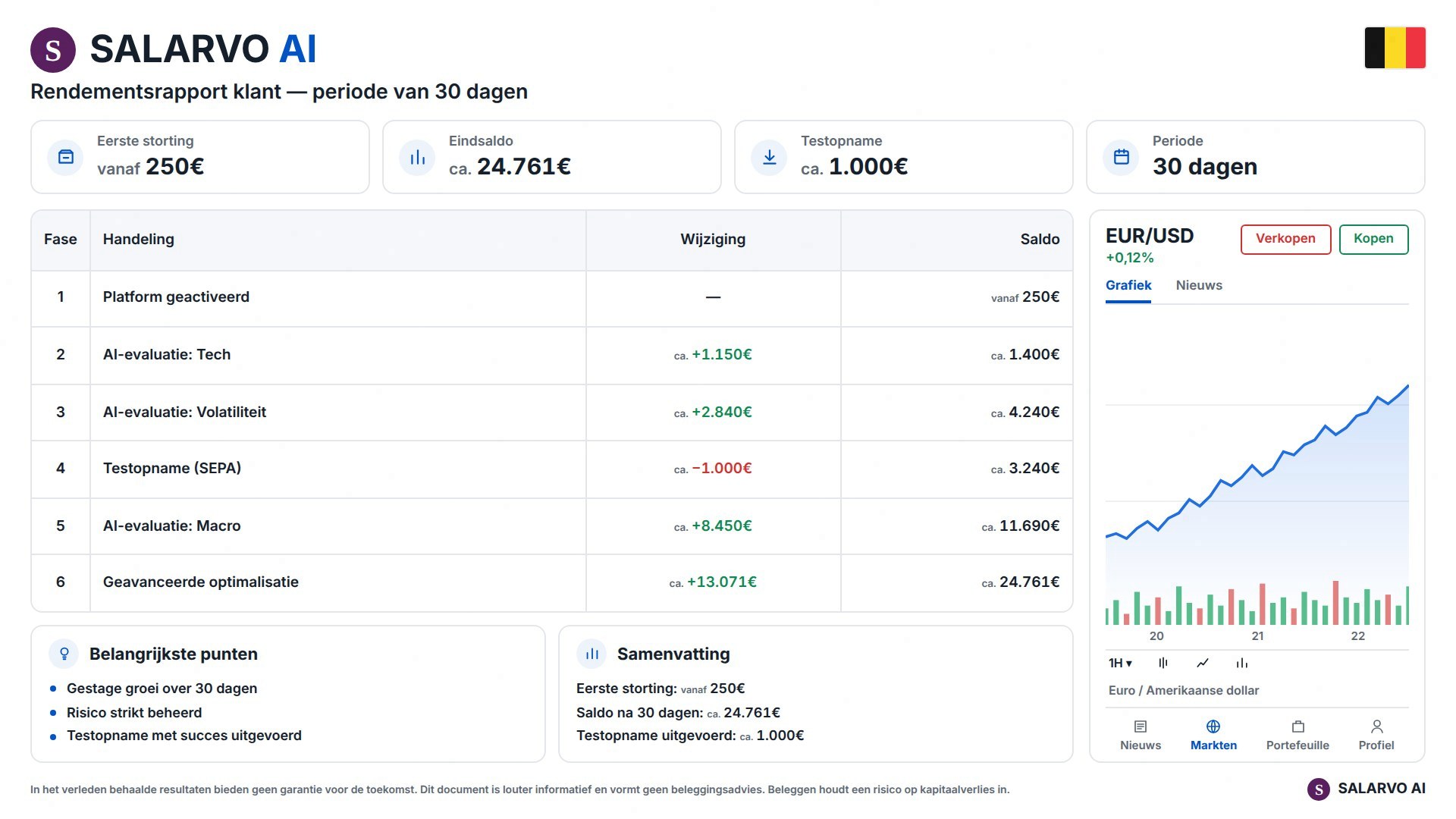Screen dimensions: 1456x819
Task: Click the EUR/USD price chart area
Action: tap(1257, 466)
